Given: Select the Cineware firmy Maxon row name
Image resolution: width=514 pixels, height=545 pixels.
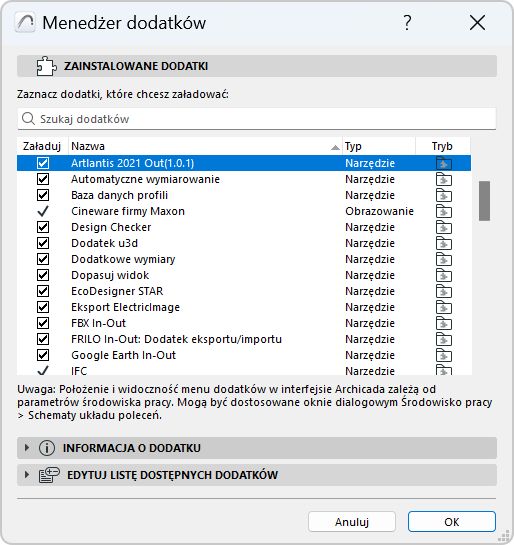Looking at the screenshot, I should click(128, 211).
